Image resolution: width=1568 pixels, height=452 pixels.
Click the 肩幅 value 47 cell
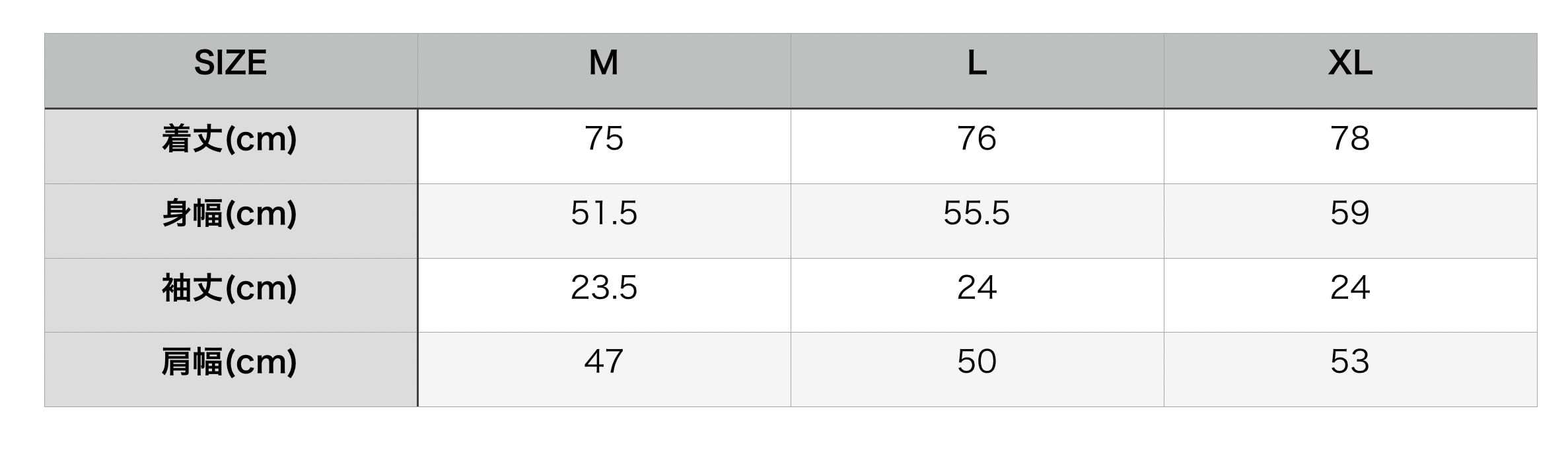(x=604, y=362)
